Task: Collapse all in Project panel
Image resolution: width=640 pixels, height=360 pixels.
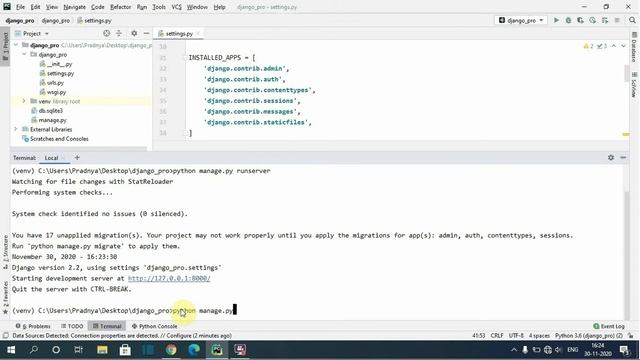Action: [119, 33]
